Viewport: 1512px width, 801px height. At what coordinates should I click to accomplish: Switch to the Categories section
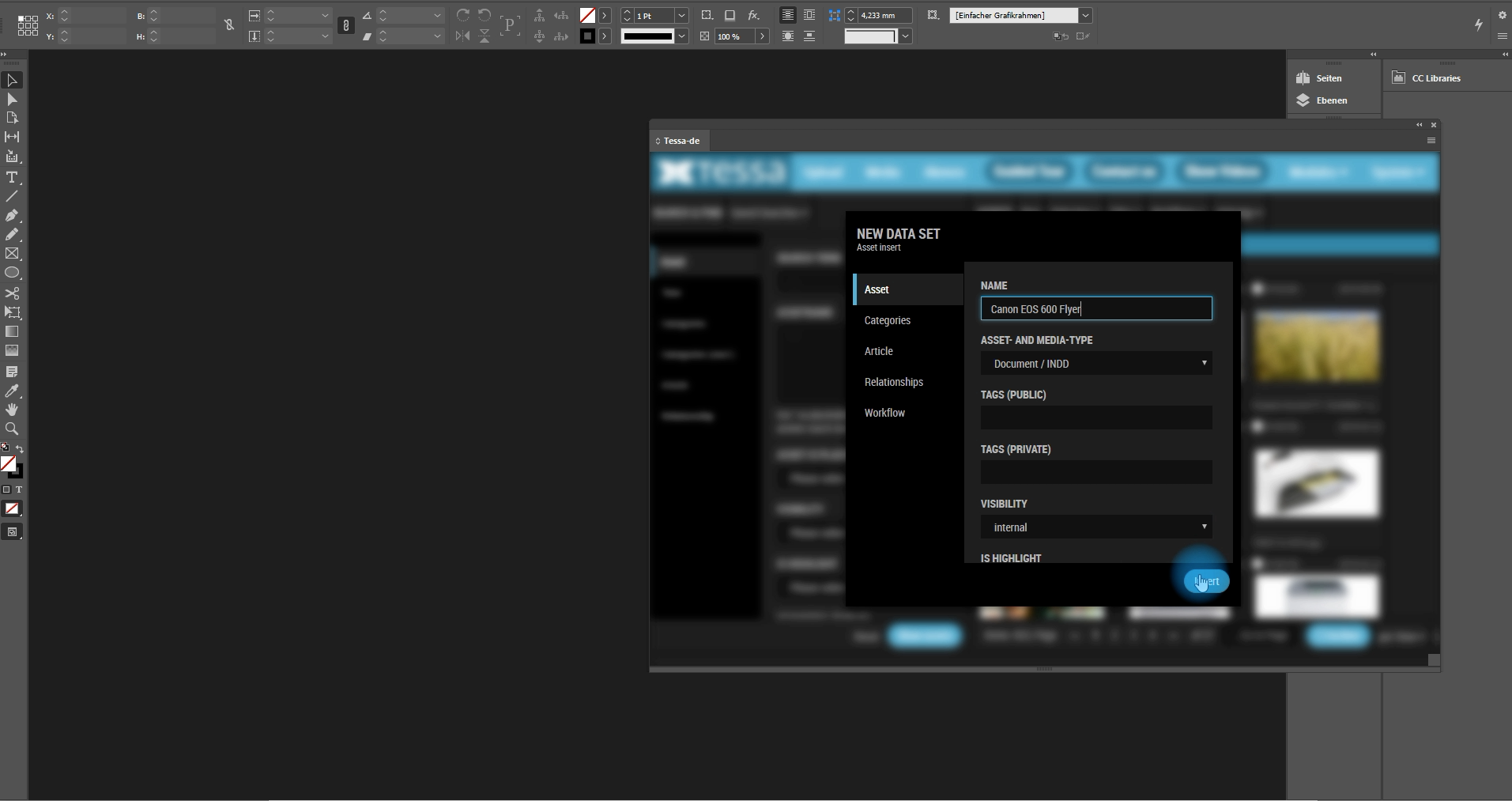[x=887, y=320]
